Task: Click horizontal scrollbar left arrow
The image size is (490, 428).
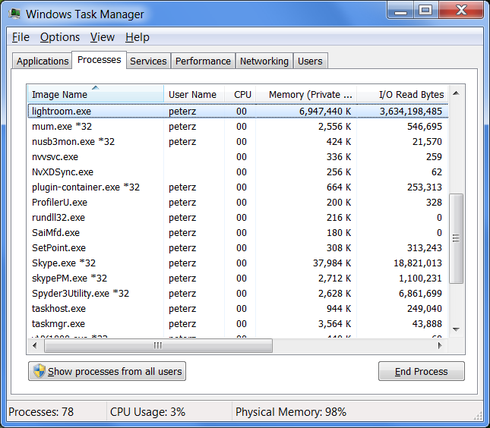Action: [35, 345]
